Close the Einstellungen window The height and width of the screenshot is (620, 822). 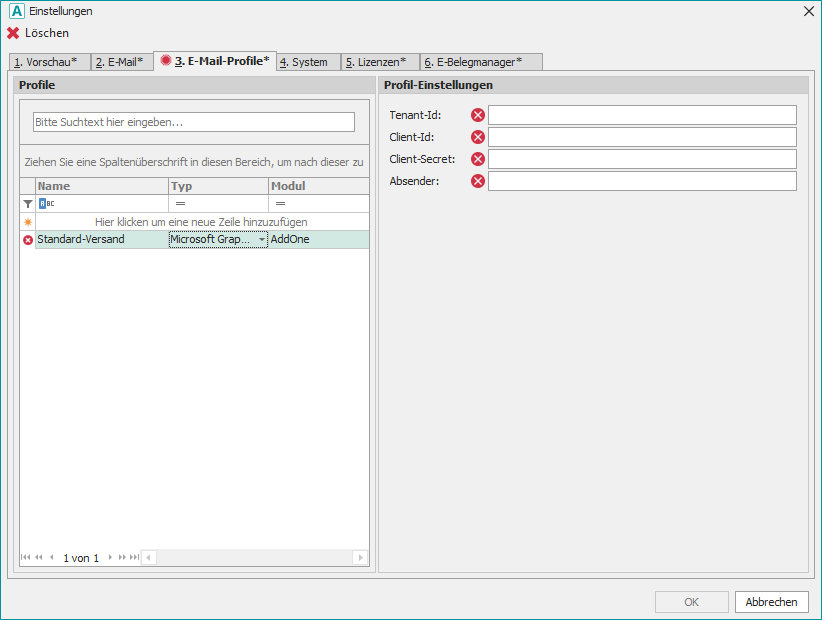coord(809,11)
